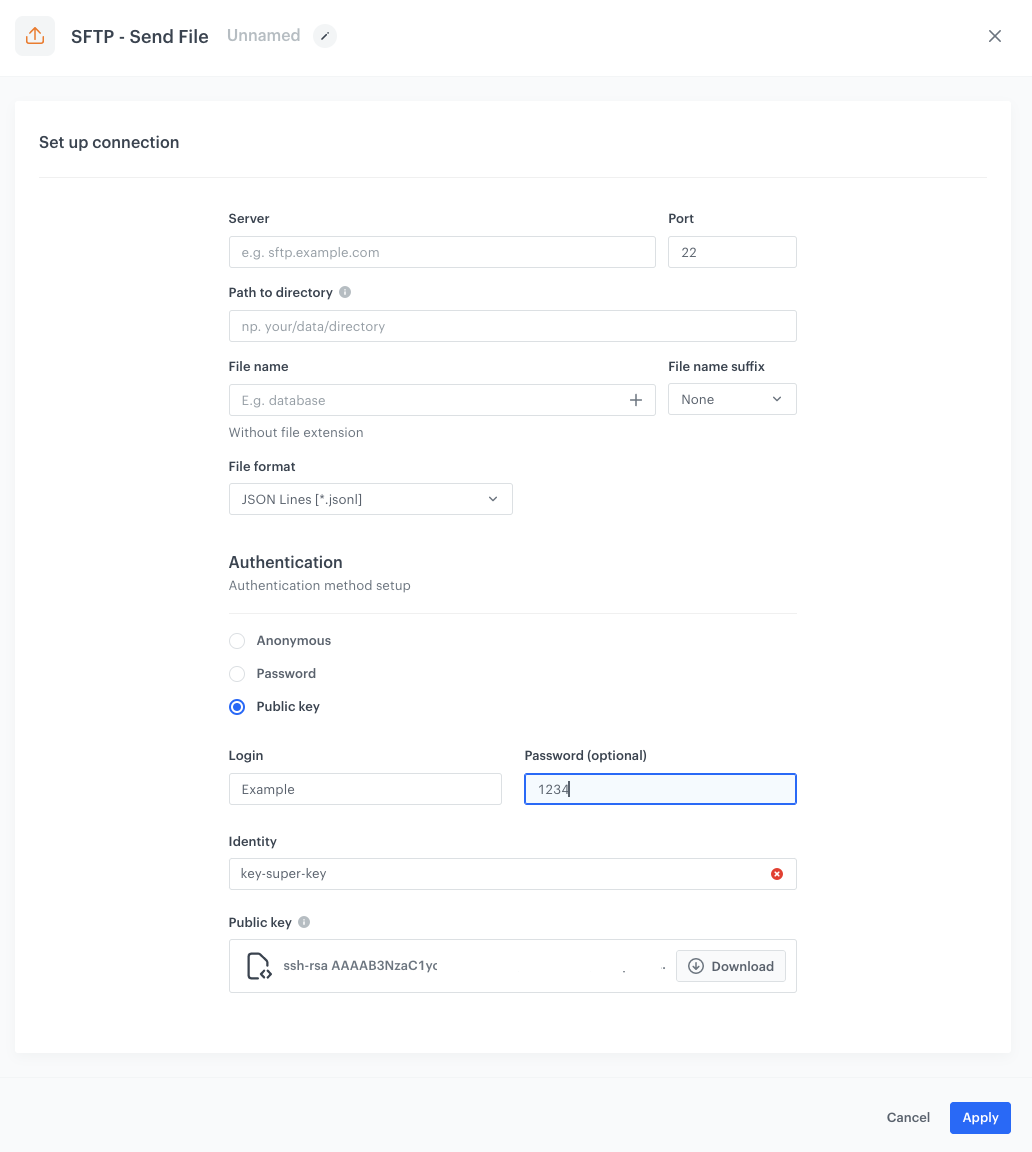The image size is (1032, 1152).
Task: Click the Login input field
Action: [365, 789]
